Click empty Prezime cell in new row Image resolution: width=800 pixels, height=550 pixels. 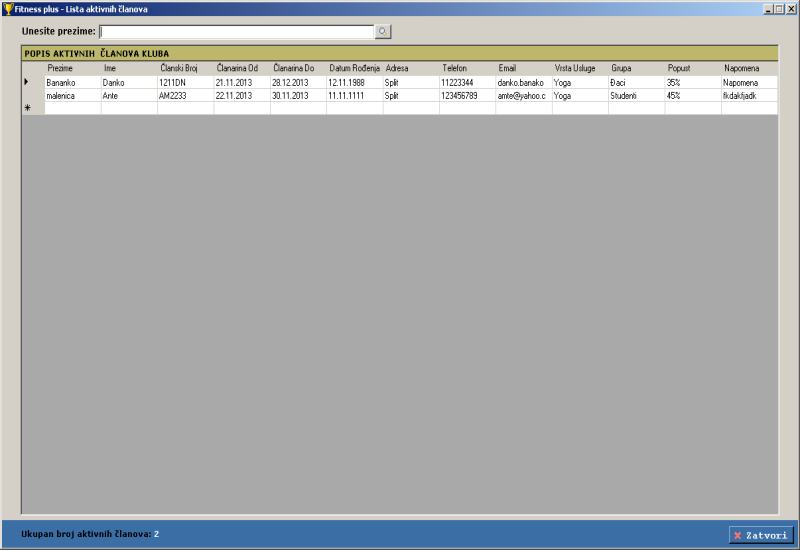point(73,108)
